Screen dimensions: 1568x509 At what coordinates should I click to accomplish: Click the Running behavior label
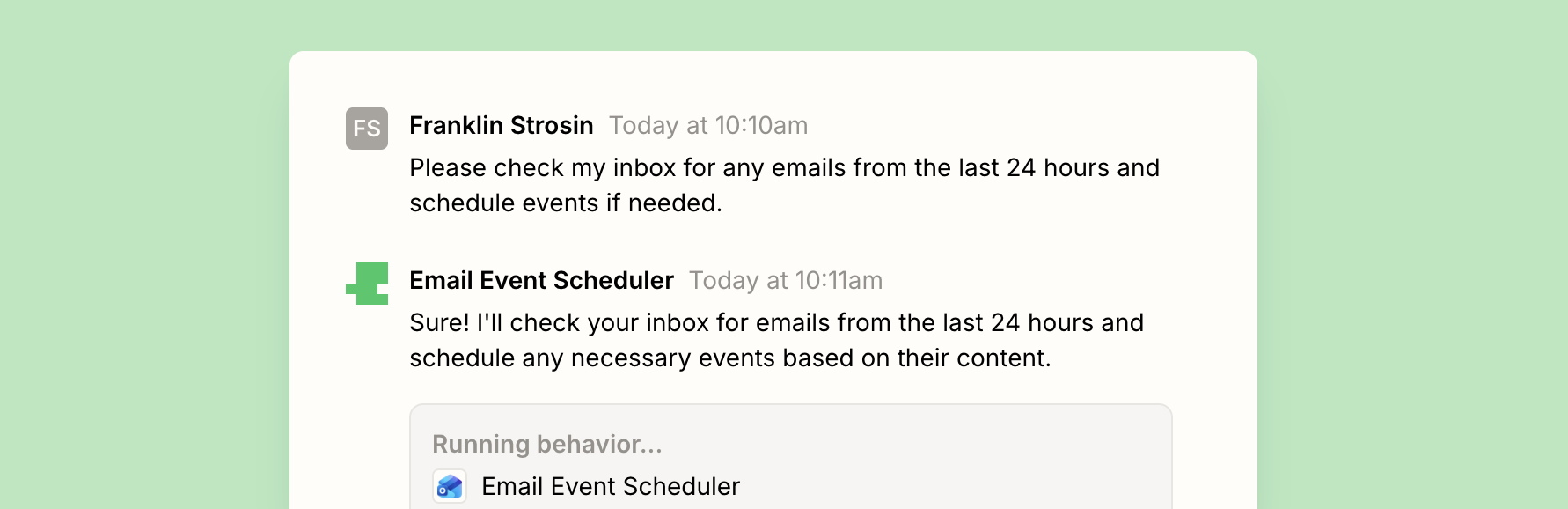point(548,444)
